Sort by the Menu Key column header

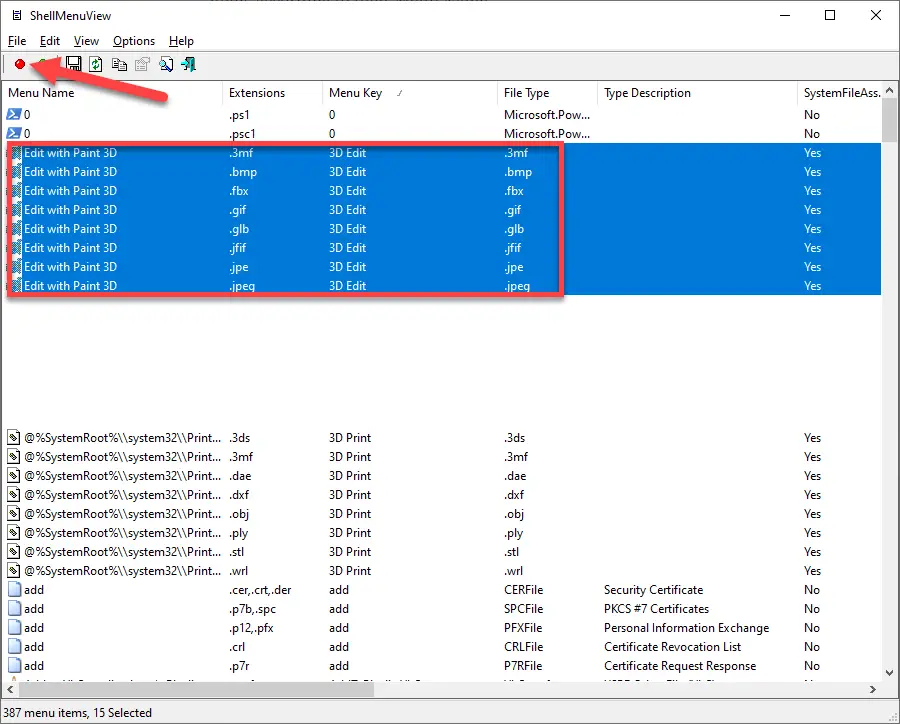[x=410, y=93]
